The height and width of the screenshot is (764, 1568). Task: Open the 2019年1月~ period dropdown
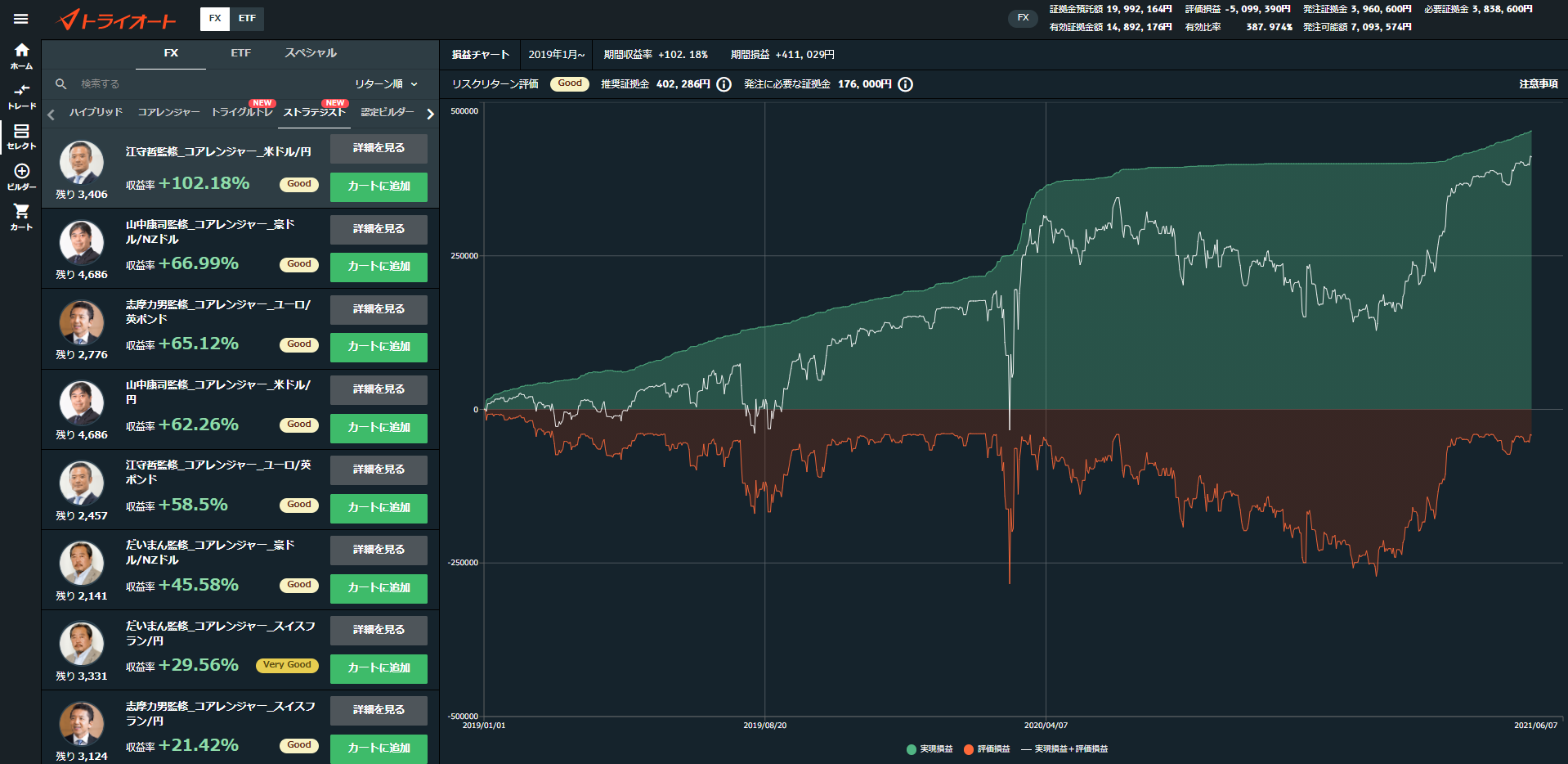[x=557, y=55]
